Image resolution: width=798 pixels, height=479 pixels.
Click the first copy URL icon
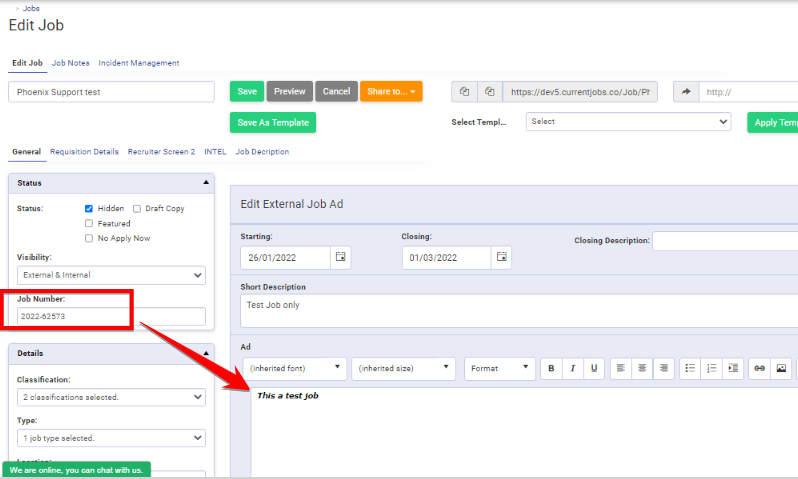464,92
